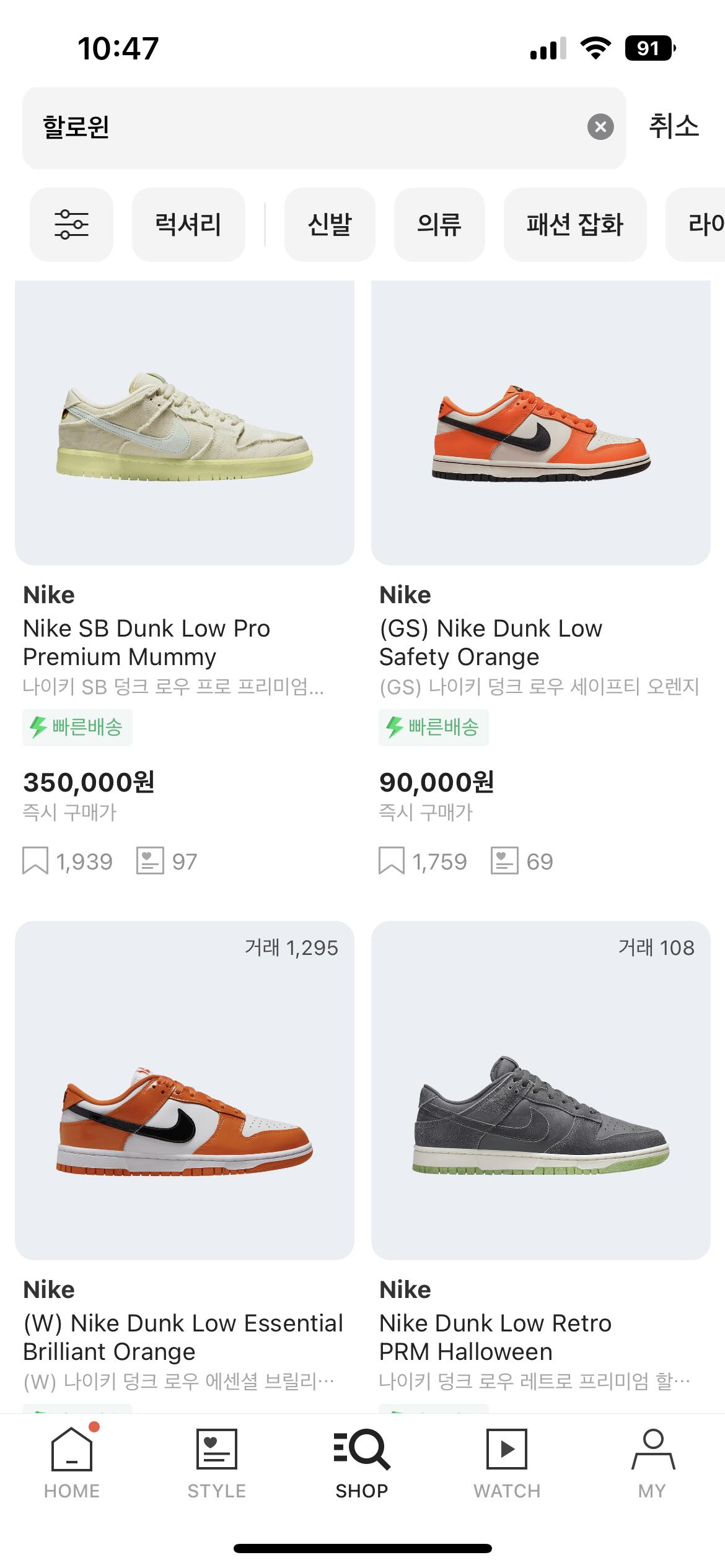725x1568 pixels.
Task: Filter by 패션 잡화 category
Action: coord(575,224)
